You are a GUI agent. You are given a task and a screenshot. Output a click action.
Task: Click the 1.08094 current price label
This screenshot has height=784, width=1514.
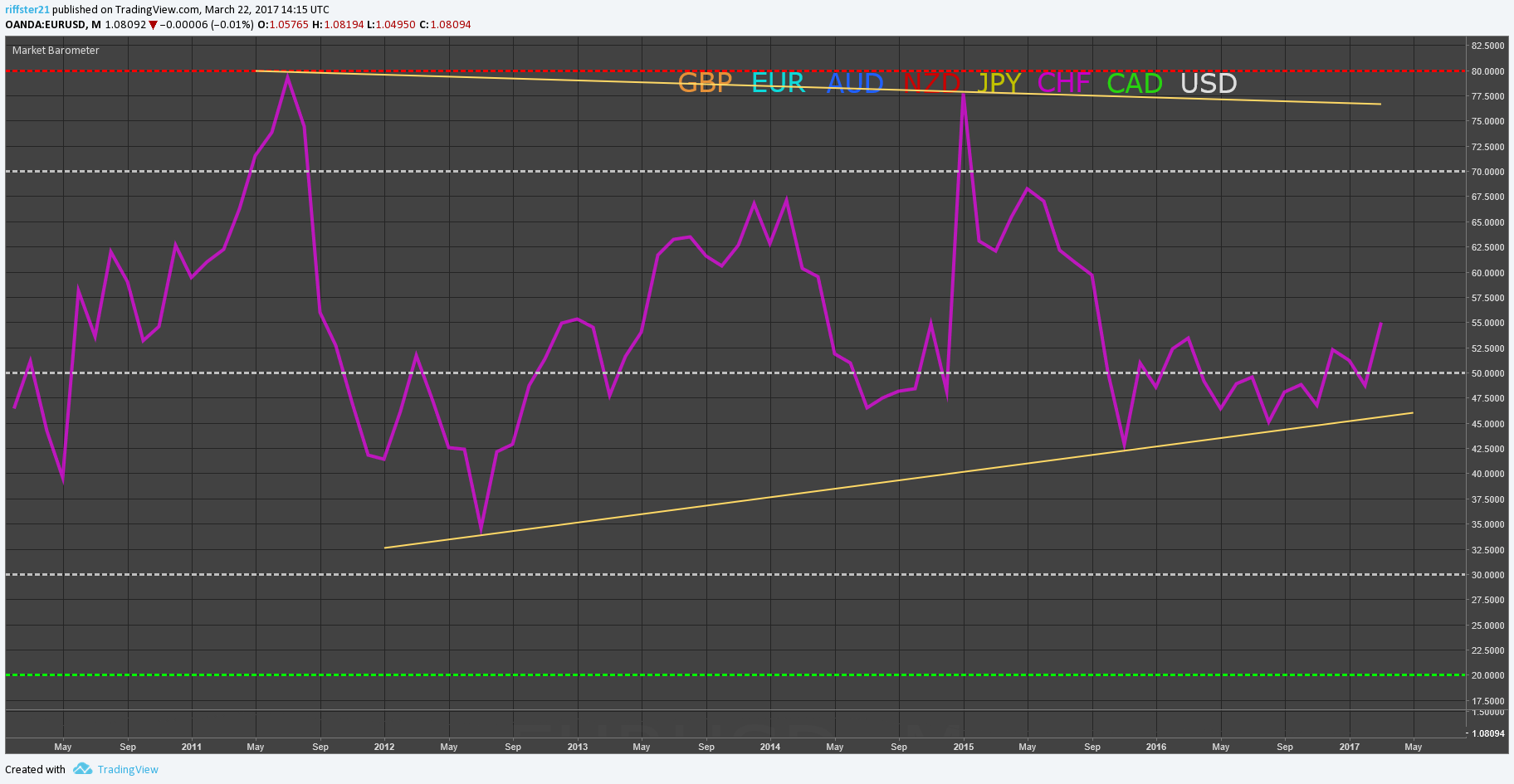pos(1487,733)
